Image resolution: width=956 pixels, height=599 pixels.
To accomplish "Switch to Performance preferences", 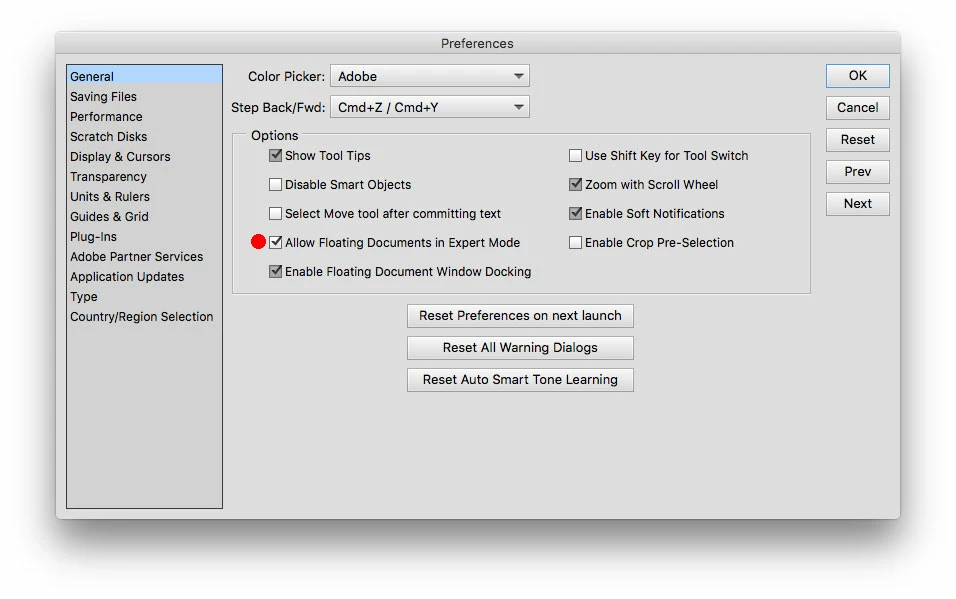I will [144, 117].
